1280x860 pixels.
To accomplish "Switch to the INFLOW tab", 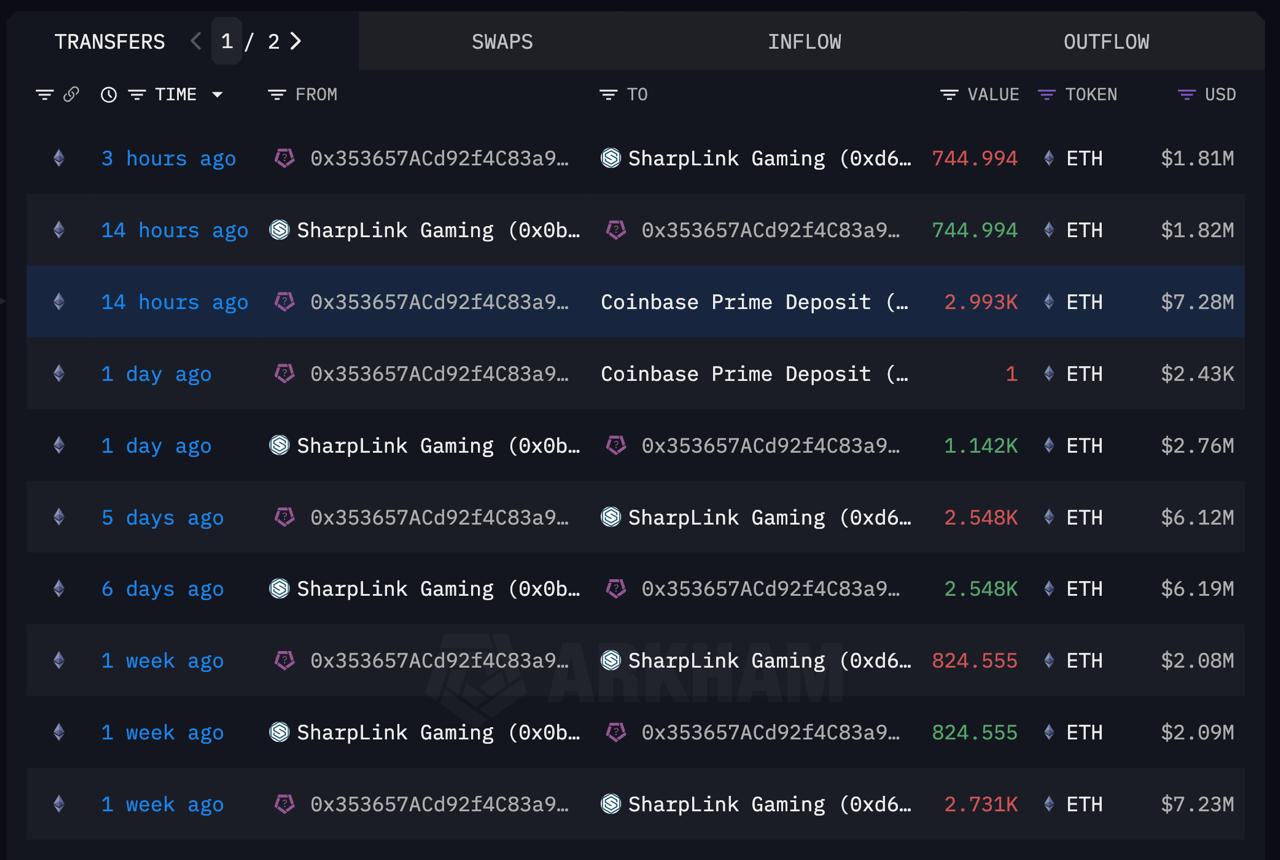I will coord(804,42).
